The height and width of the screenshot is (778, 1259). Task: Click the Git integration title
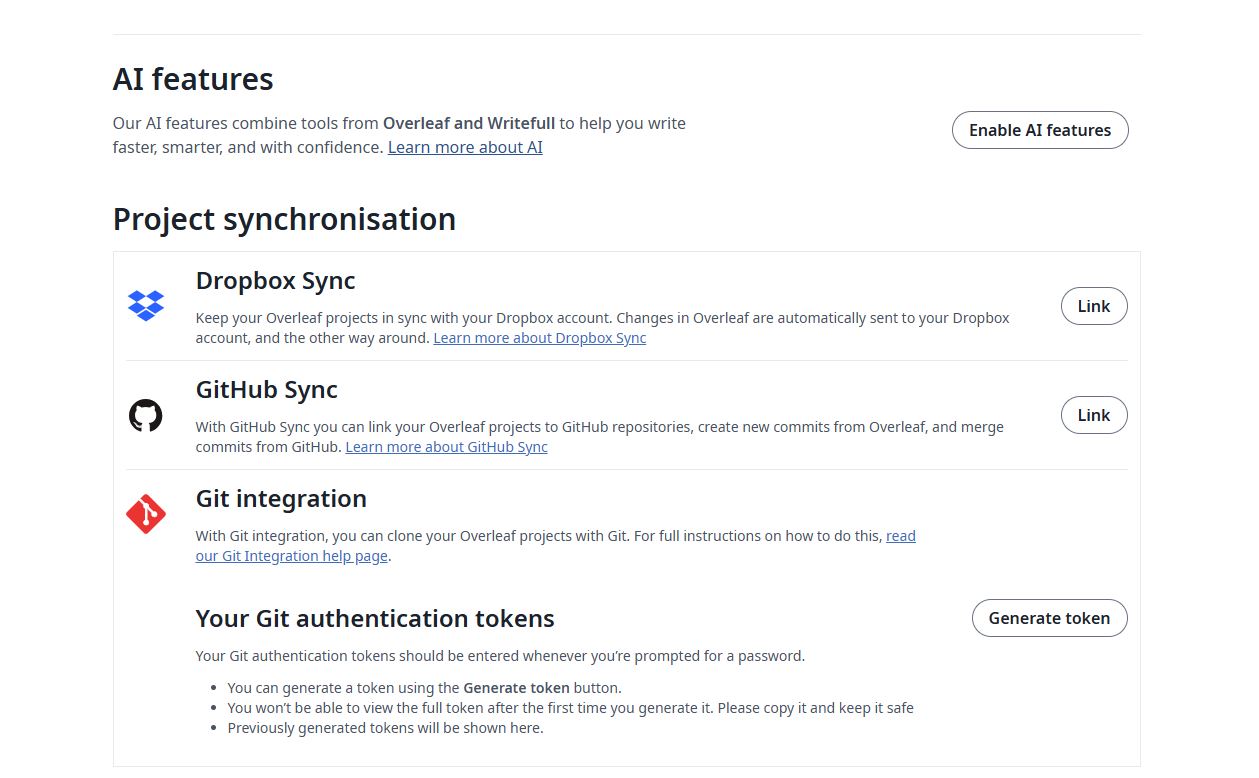tap(281, 499)
